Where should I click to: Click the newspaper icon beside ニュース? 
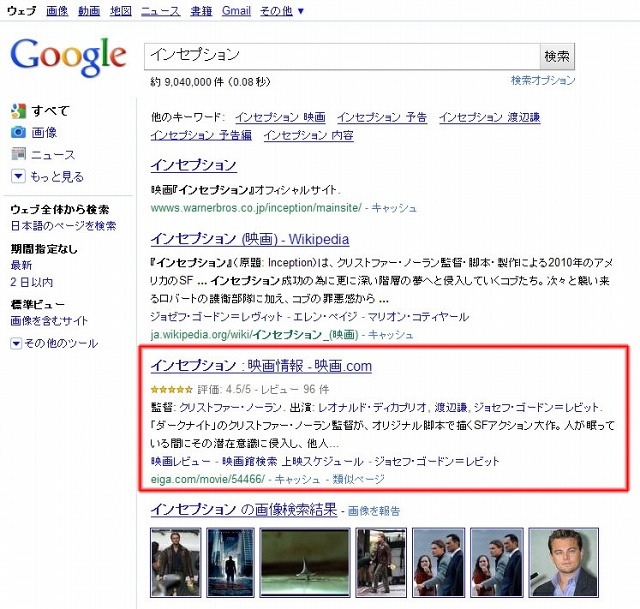click(x=18, y=154)
